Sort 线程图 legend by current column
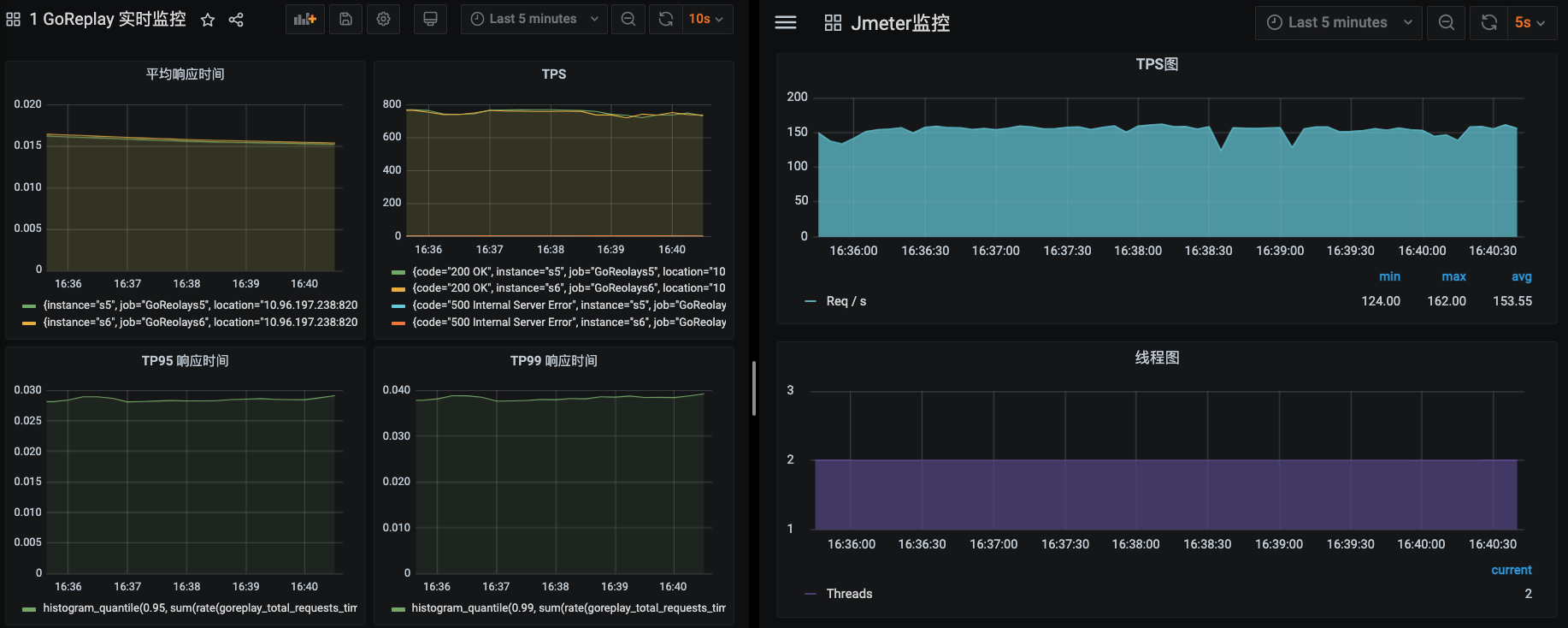 (1512, 570)
